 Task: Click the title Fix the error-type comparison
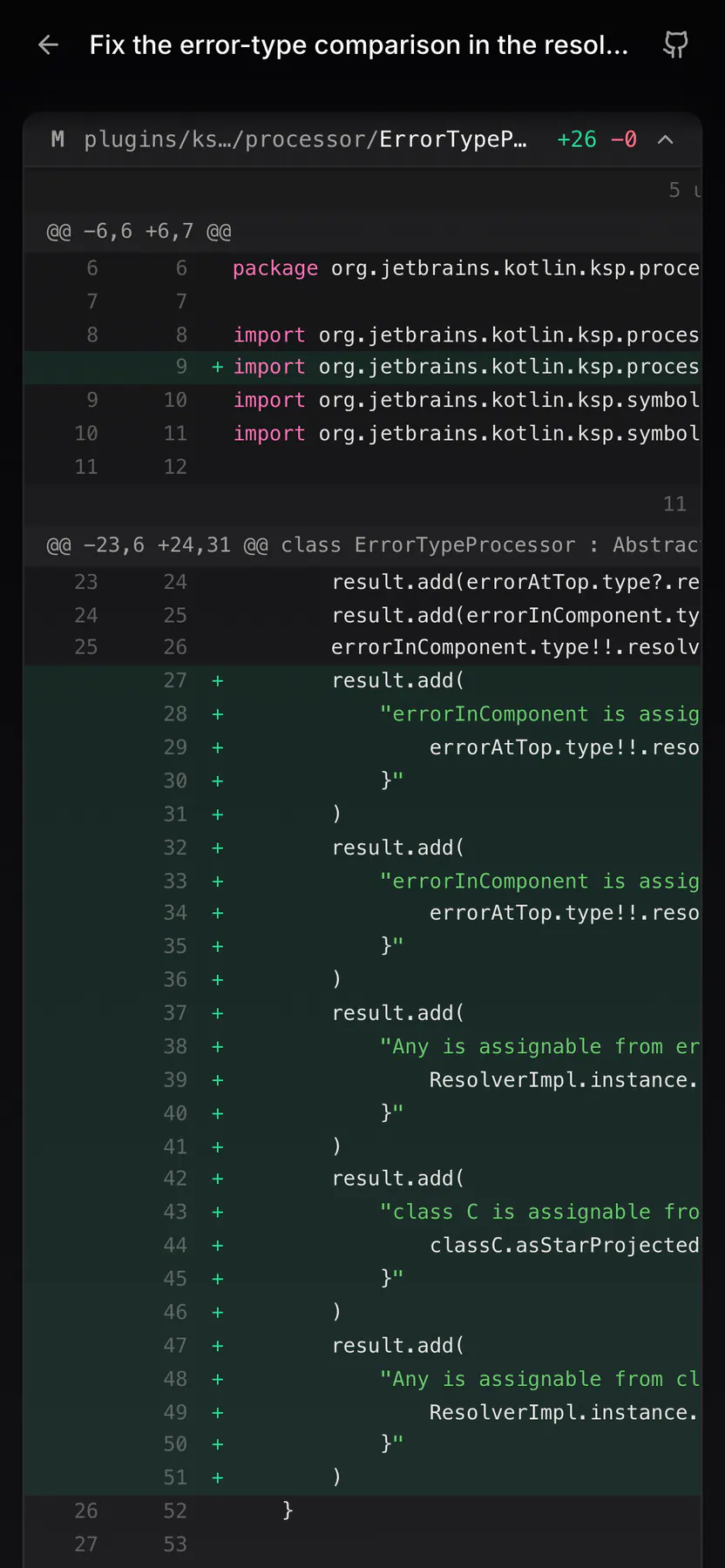pyautogui.click(x=359, y=45)
